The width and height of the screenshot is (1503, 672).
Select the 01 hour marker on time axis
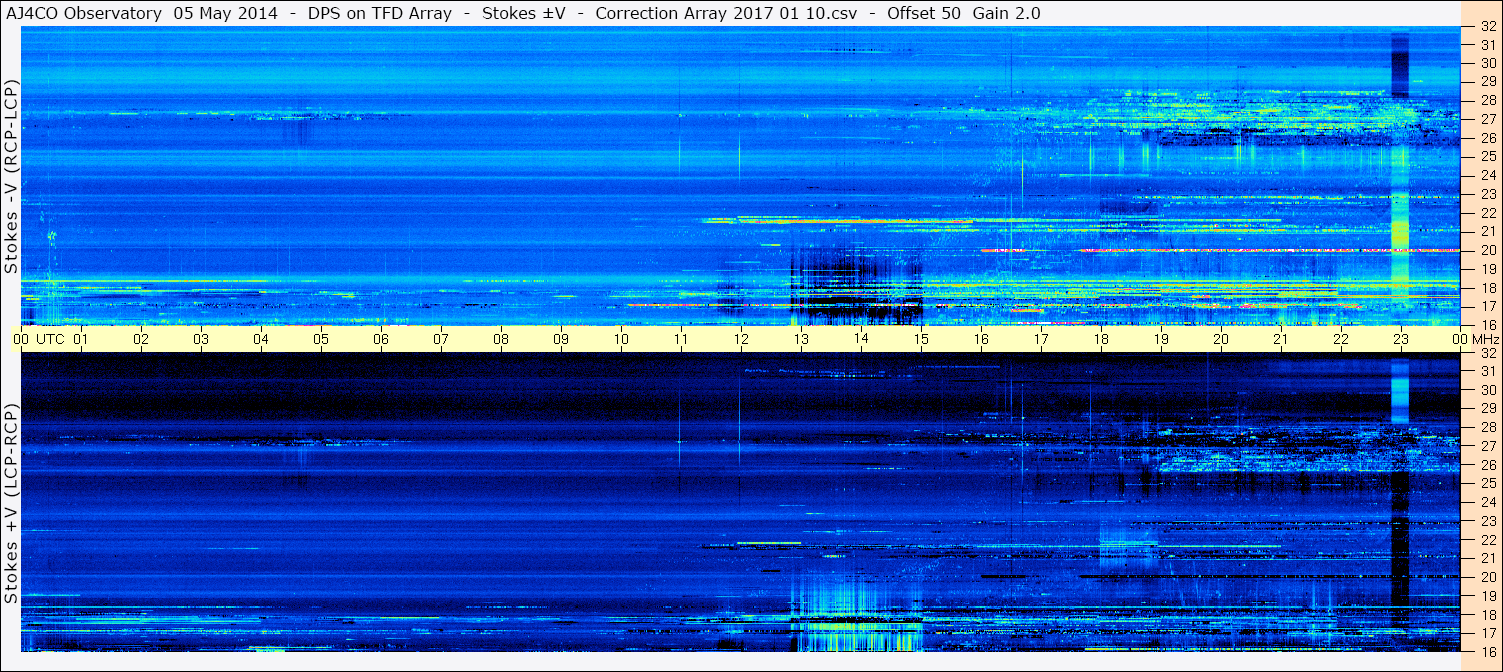81,339
